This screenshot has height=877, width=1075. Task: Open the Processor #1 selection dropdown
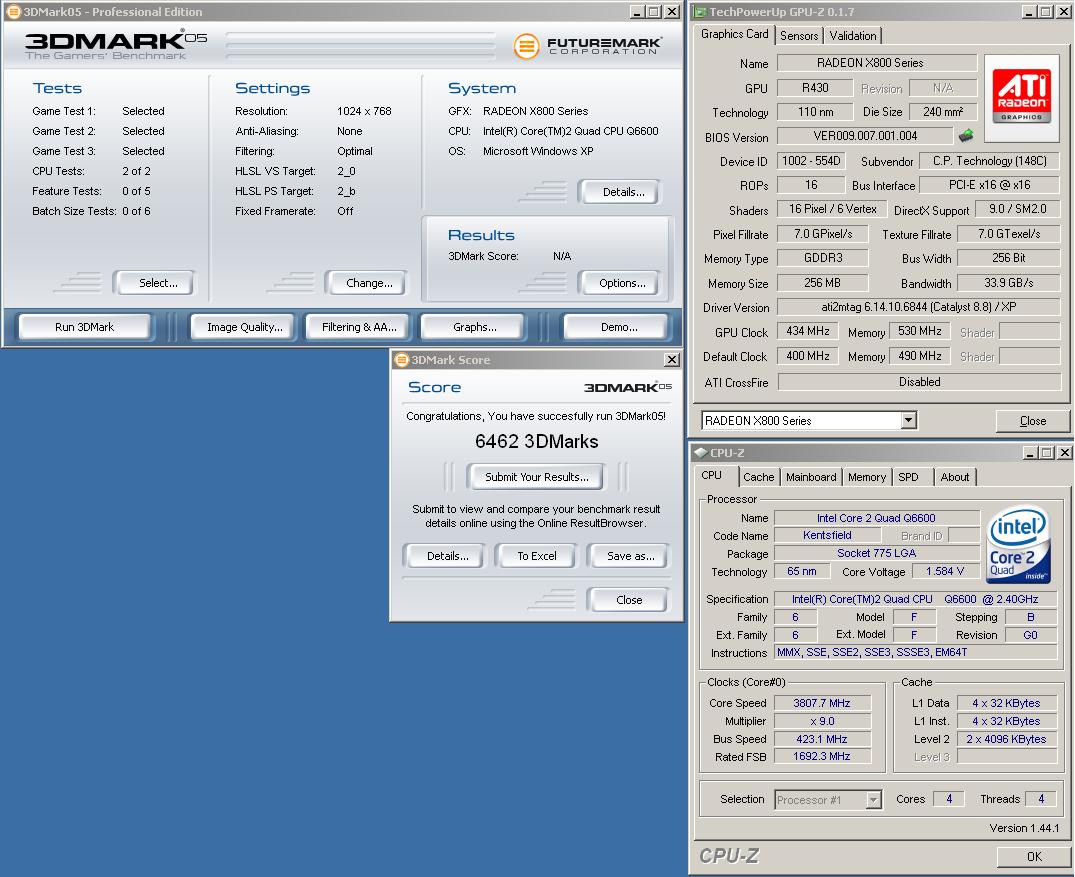(873, 800)
